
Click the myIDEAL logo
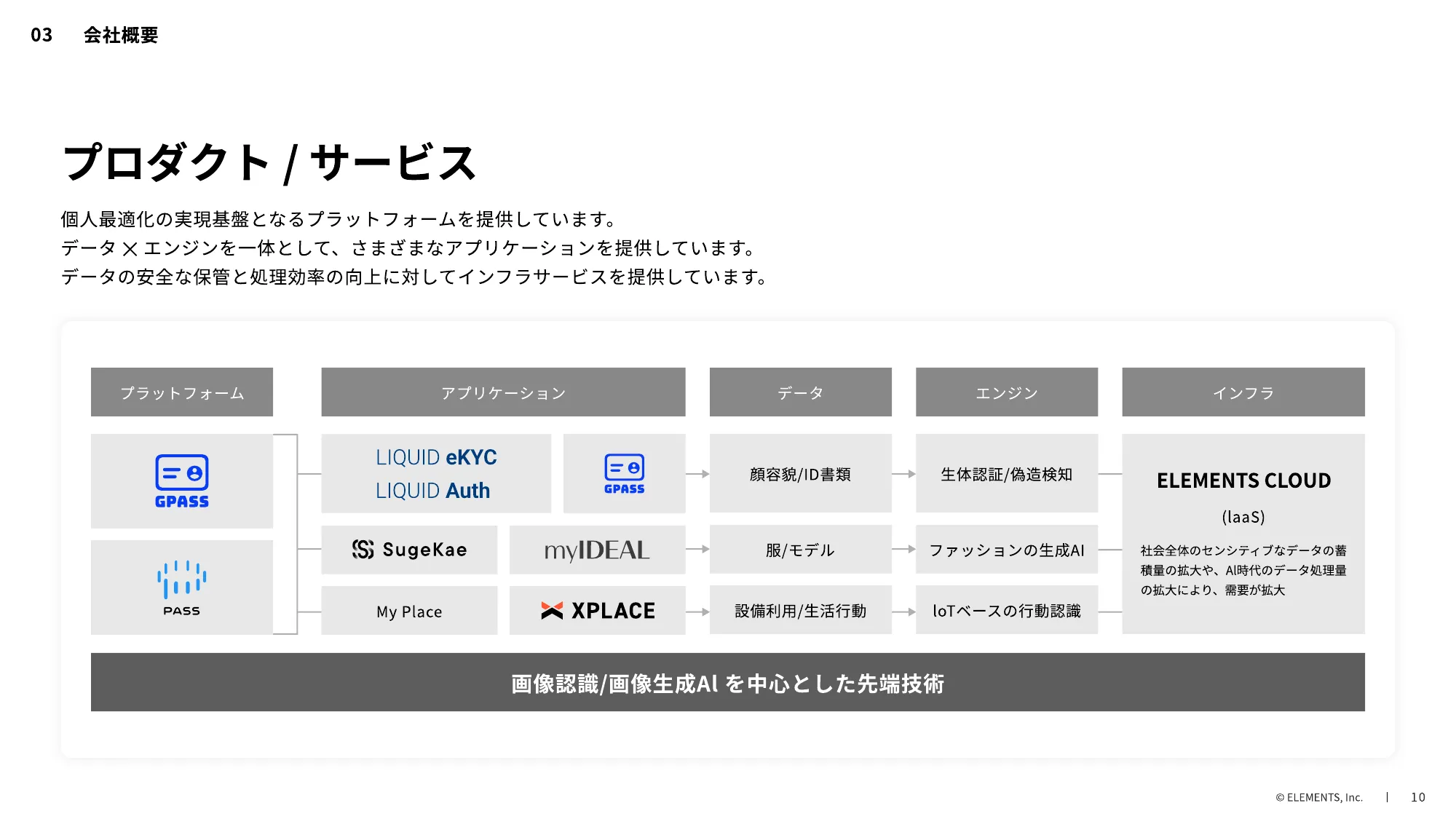pos(597,550)
